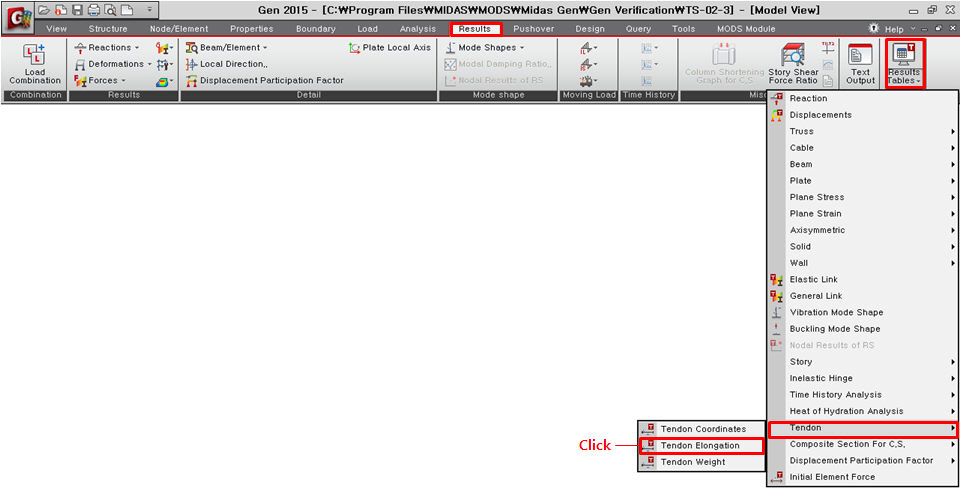
Task: Switch to the Analysis tab
Action: click(x=418, y=29)
